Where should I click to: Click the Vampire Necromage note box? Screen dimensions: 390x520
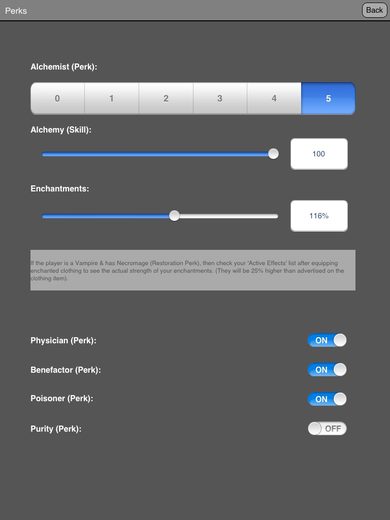tap(193, 270)
